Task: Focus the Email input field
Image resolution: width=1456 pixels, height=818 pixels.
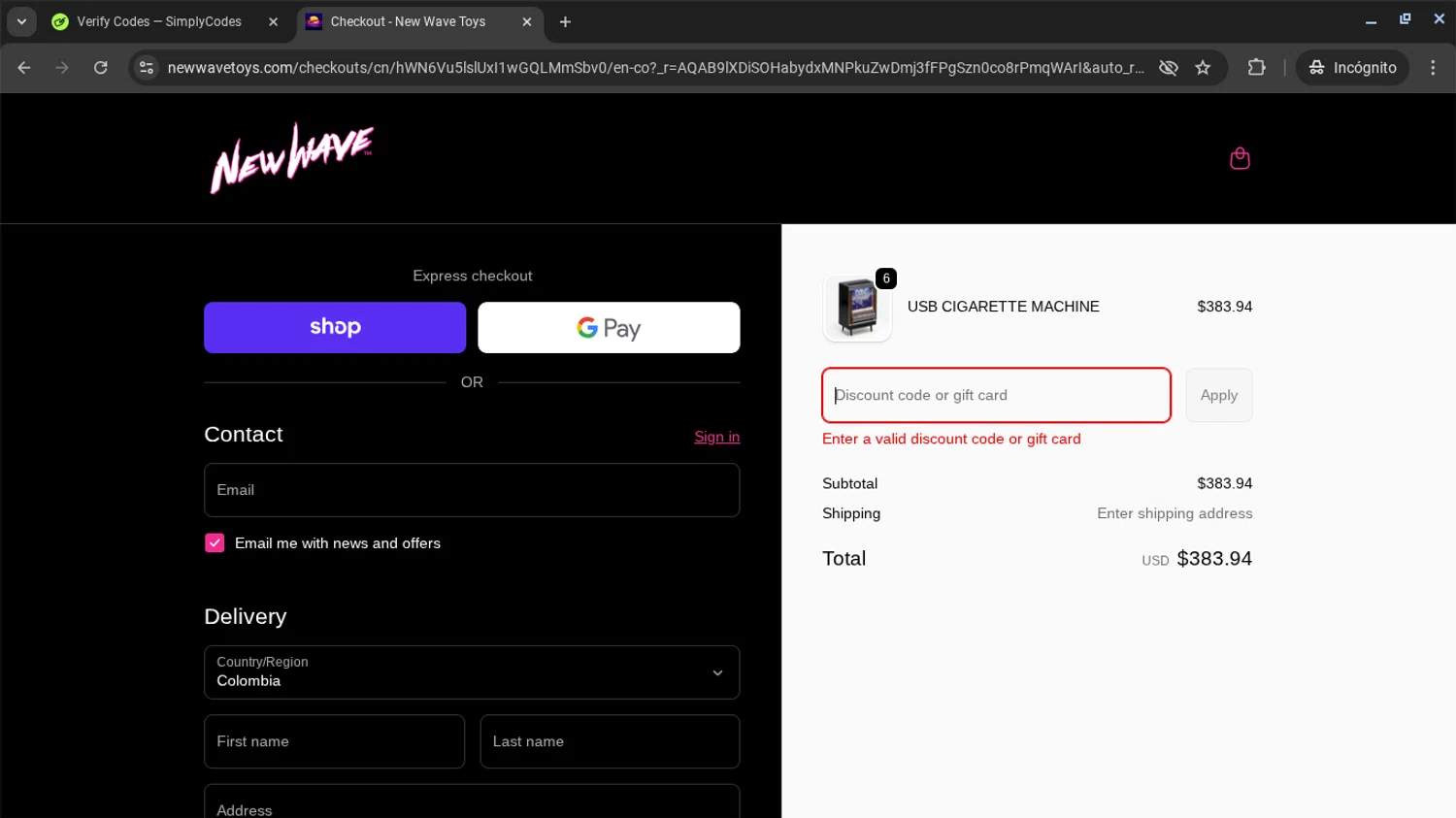Action: pyautogui.click(x=472, y=490)
